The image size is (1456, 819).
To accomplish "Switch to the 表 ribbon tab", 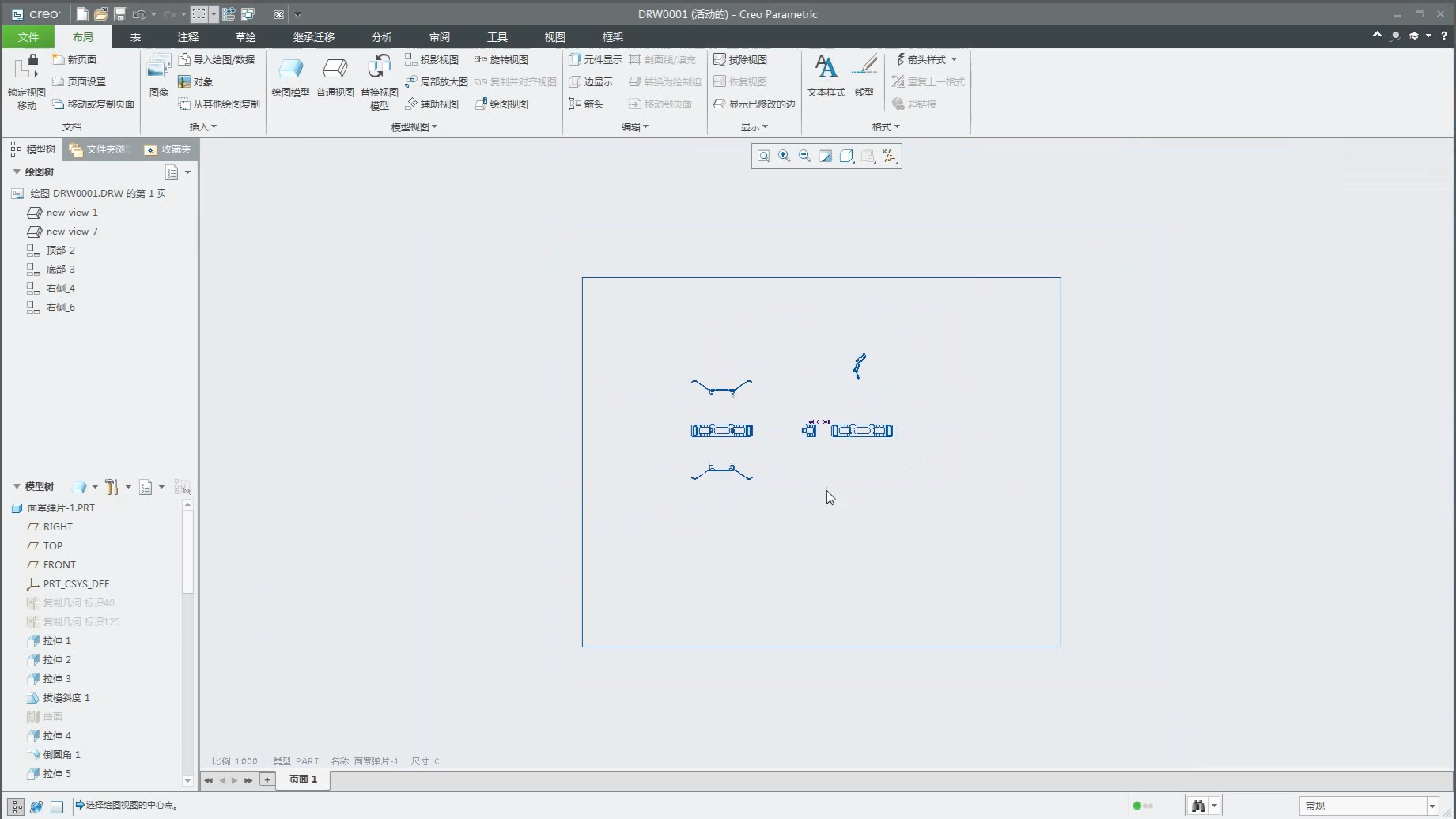I will (x=135, y=37).
